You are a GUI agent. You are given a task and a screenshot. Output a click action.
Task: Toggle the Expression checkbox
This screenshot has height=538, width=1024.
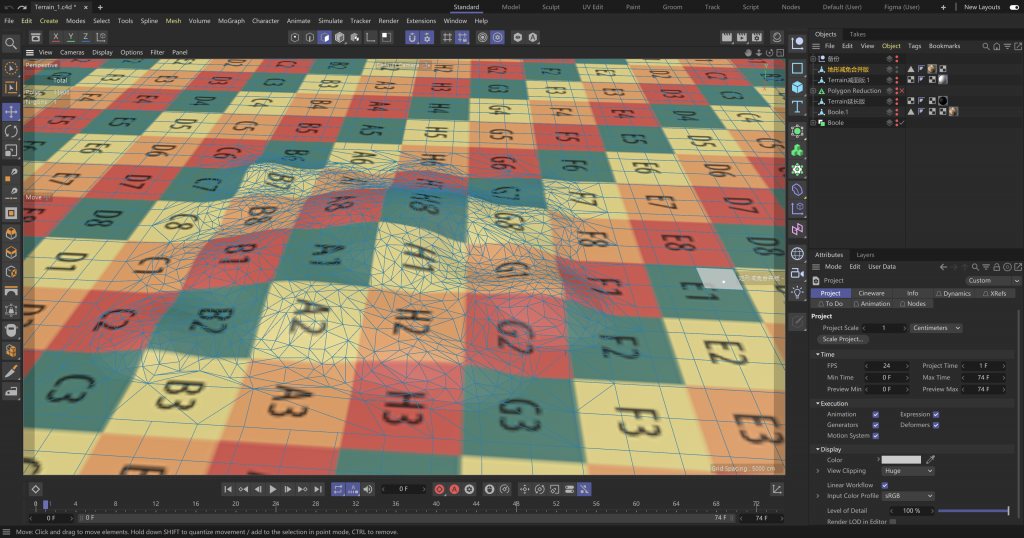click(x=936, y=415)
